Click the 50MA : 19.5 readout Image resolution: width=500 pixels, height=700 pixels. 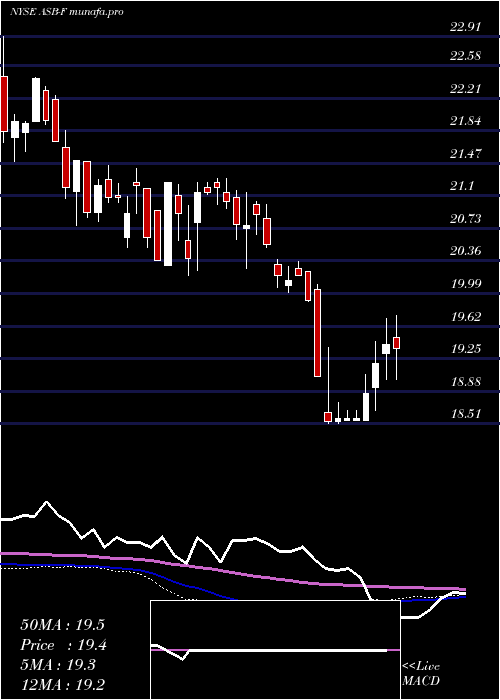62,625
